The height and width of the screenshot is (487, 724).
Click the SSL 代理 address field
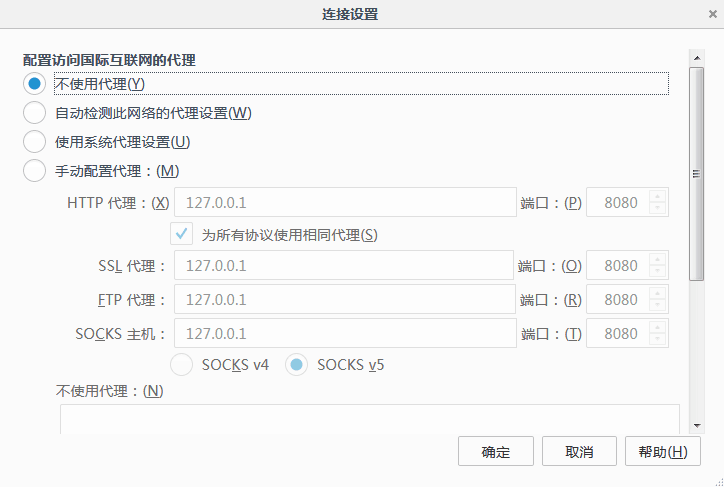coord(345,267)
